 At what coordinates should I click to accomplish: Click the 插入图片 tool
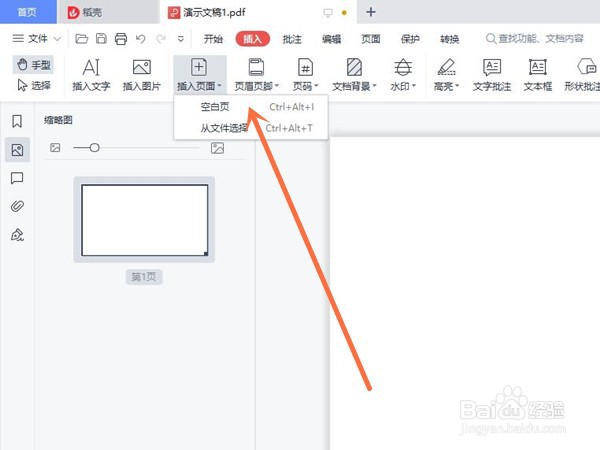click(142, 75)
